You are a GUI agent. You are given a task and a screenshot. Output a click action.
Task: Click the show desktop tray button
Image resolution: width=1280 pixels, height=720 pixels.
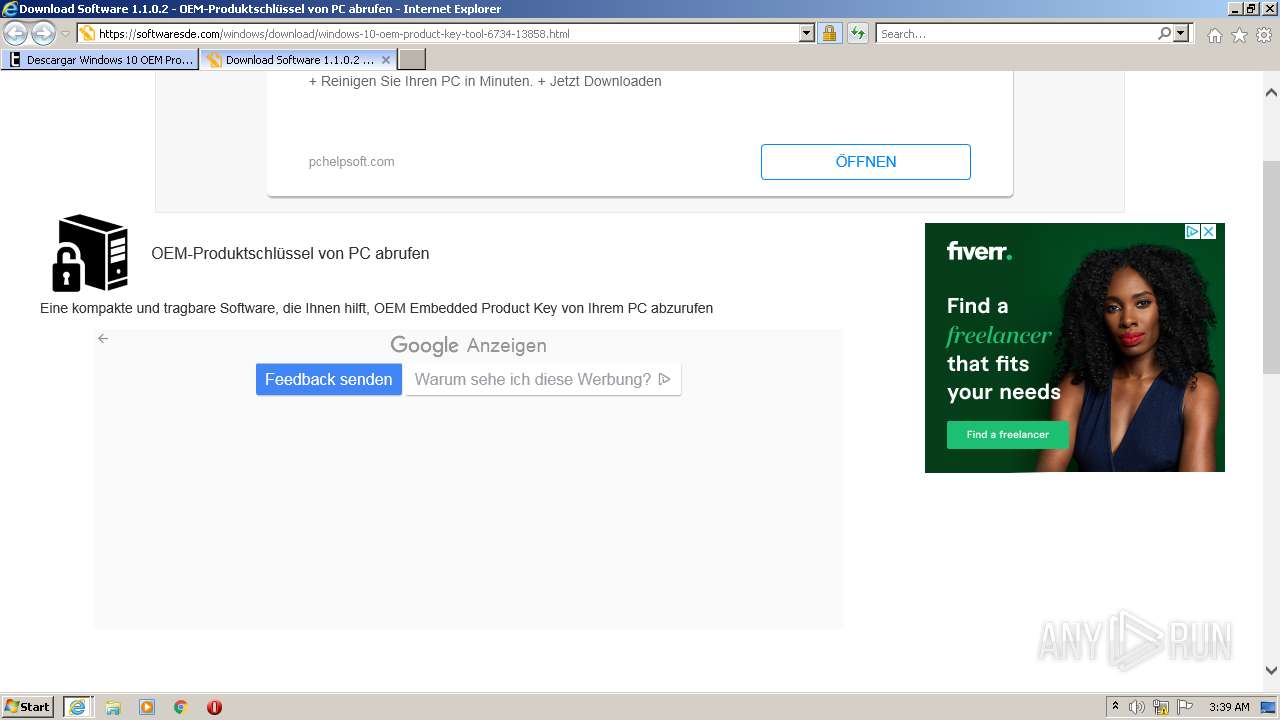1268,707
